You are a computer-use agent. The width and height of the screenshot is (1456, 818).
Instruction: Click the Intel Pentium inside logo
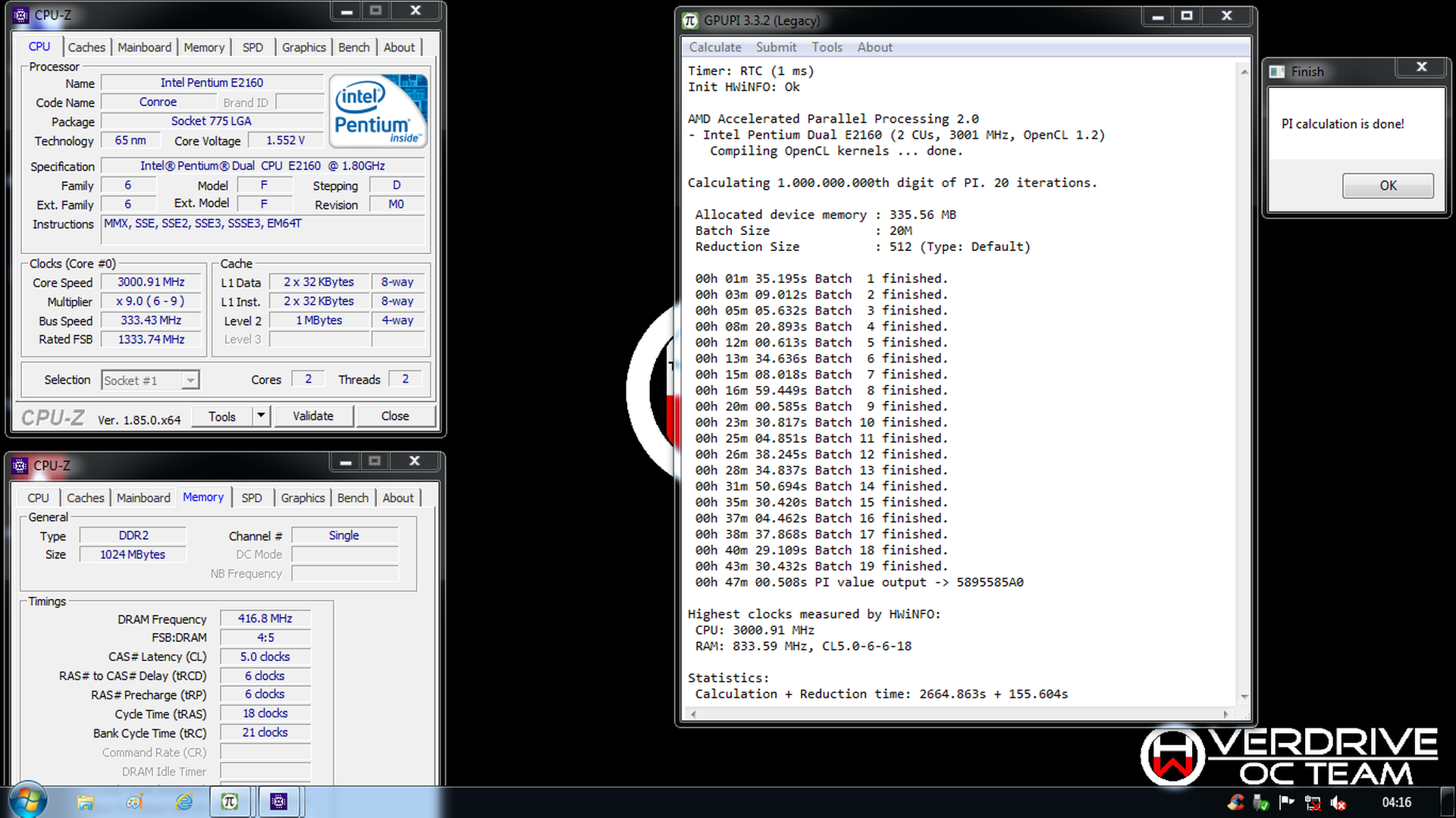(380, 111)
